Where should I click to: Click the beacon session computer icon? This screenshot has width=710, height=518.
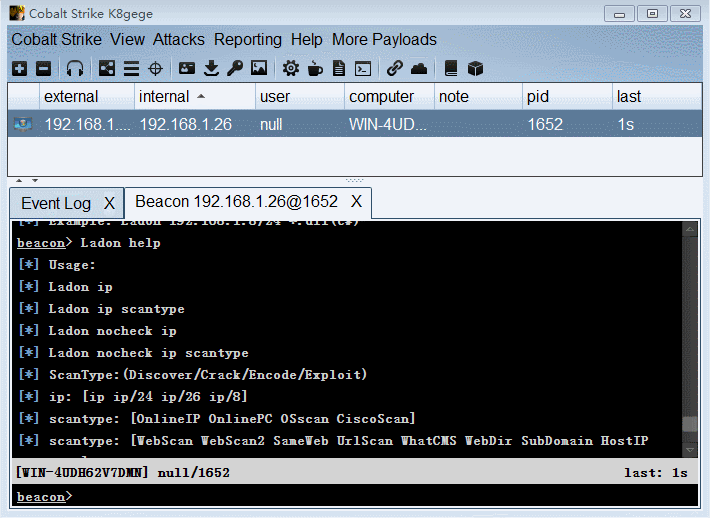tap(23, 124)
